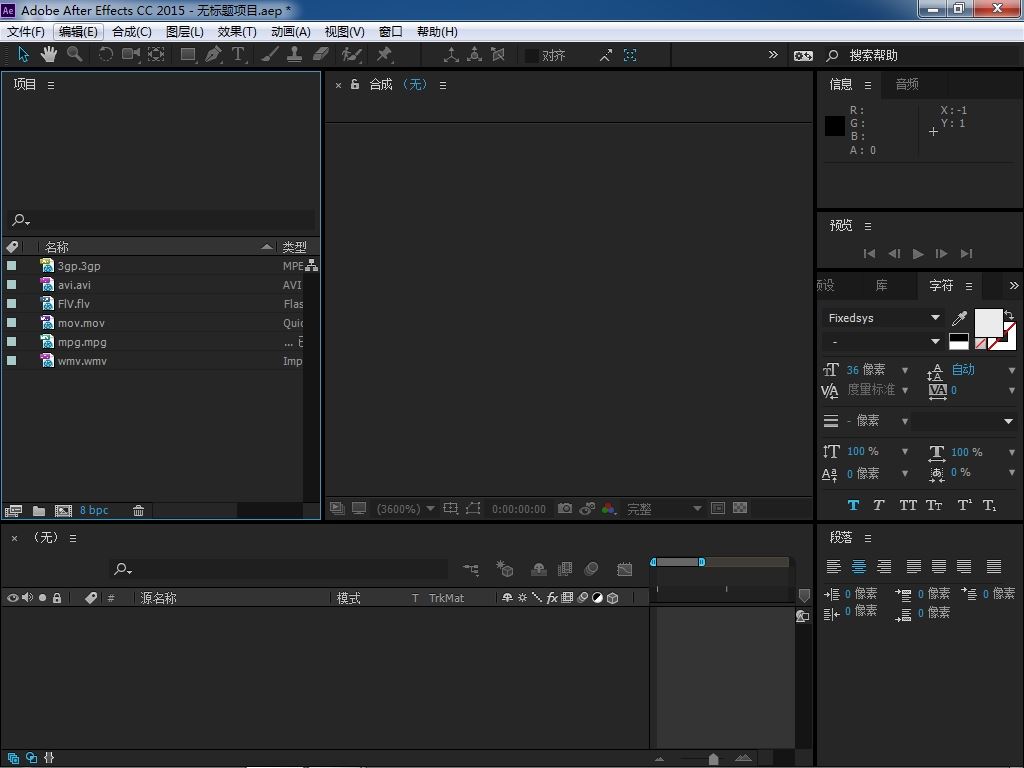Open the font style dropdown below Fixedsys

point(882,342)
